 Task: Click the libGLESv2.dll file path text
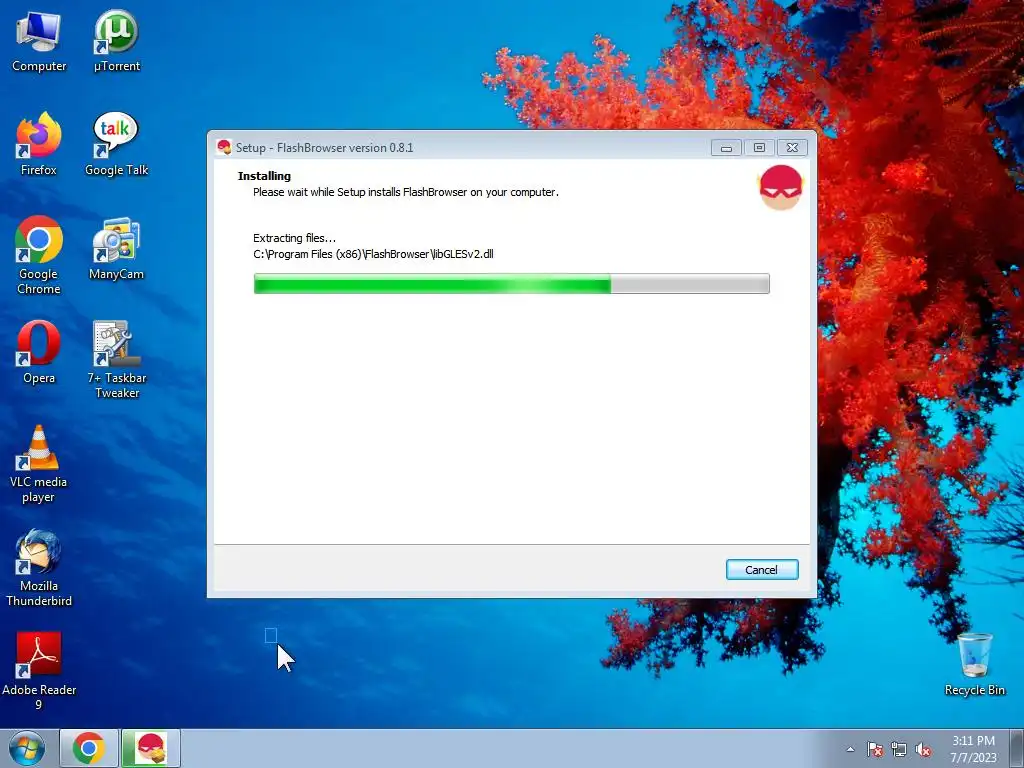[x=373, y=254]
